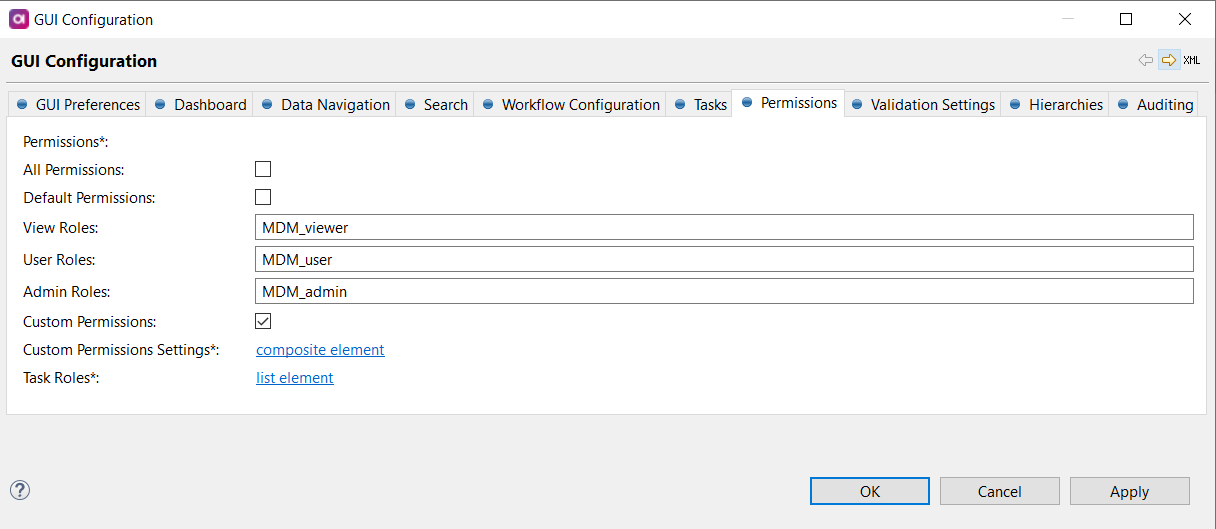This screenshot has height=529, width=1216.
Task: Click the GUI Configuration app icon in title bar
Action: point(18,19)
